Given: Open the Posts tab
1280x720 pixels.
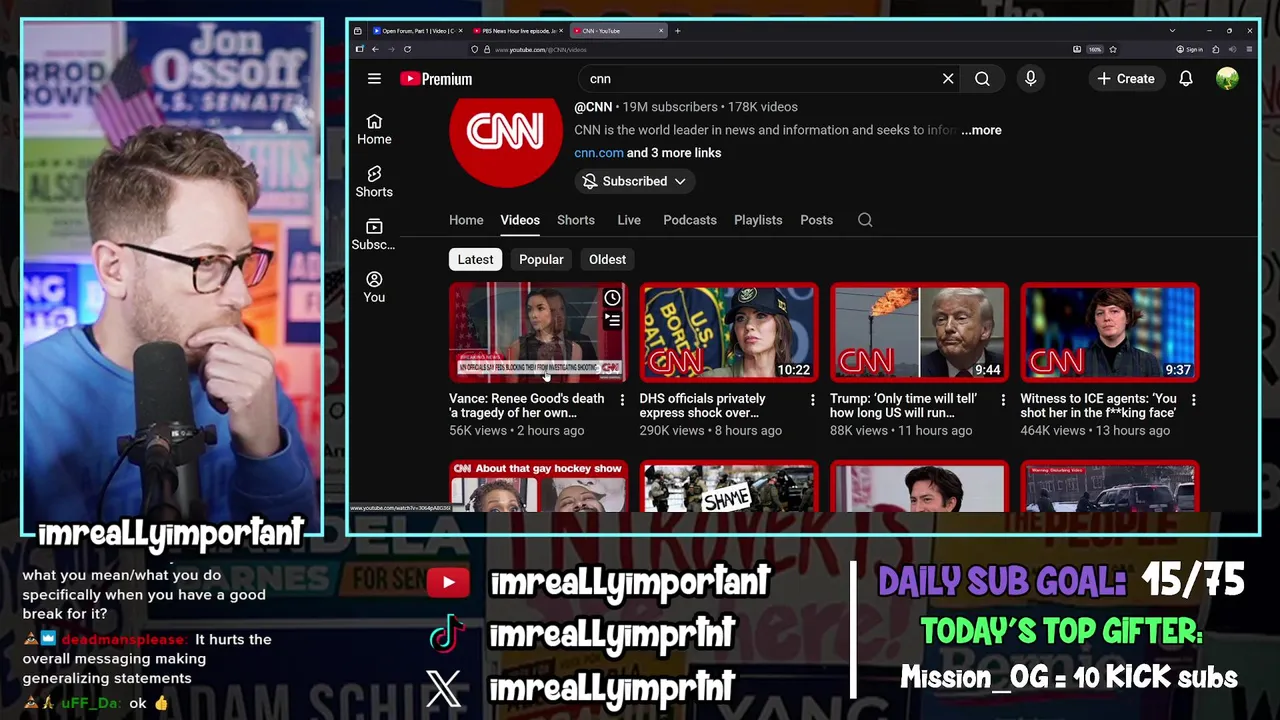Looking at the screenshot, I should click(816, 220).
